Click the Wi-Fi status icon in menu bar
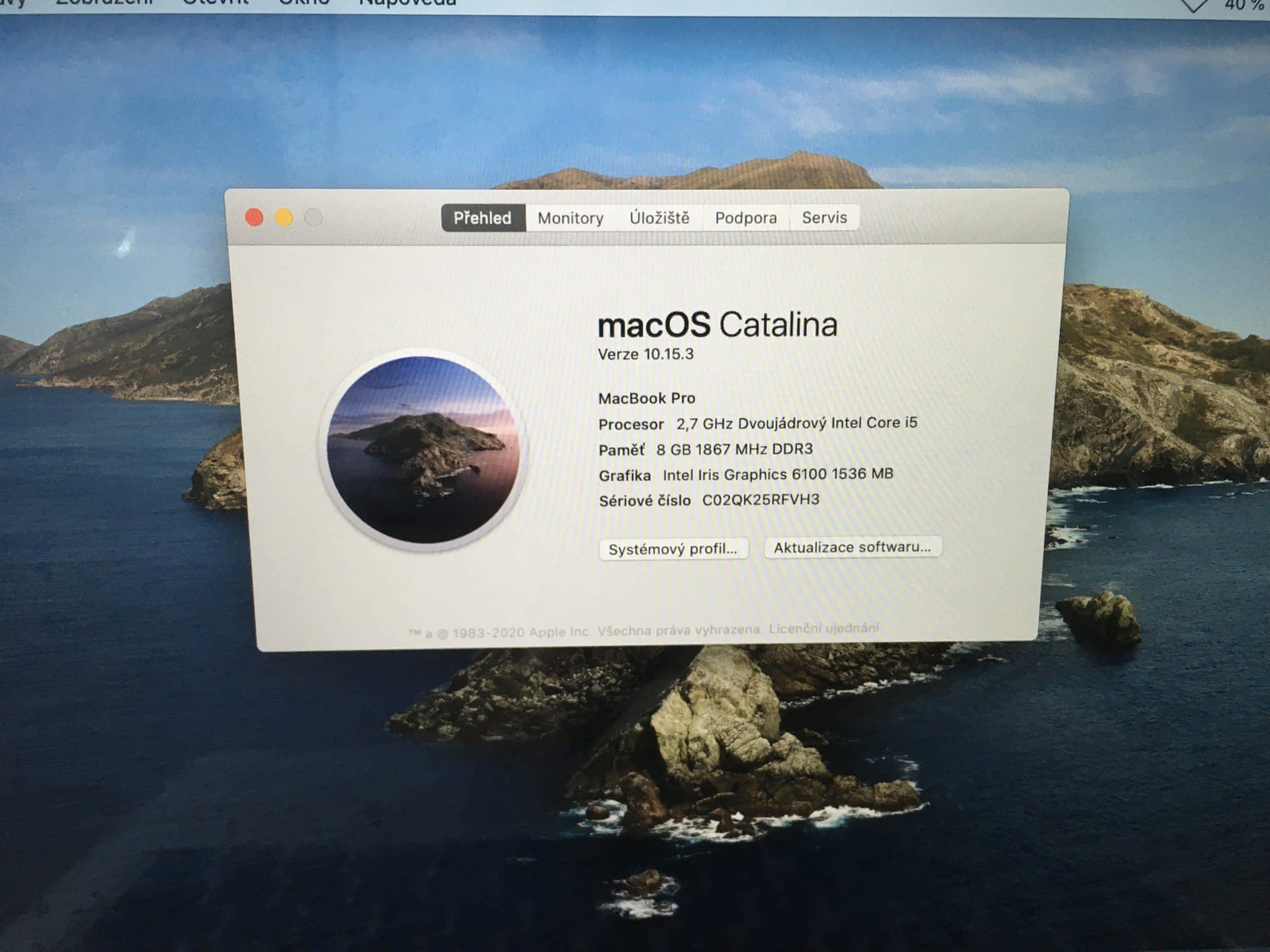 (1194, 4)
